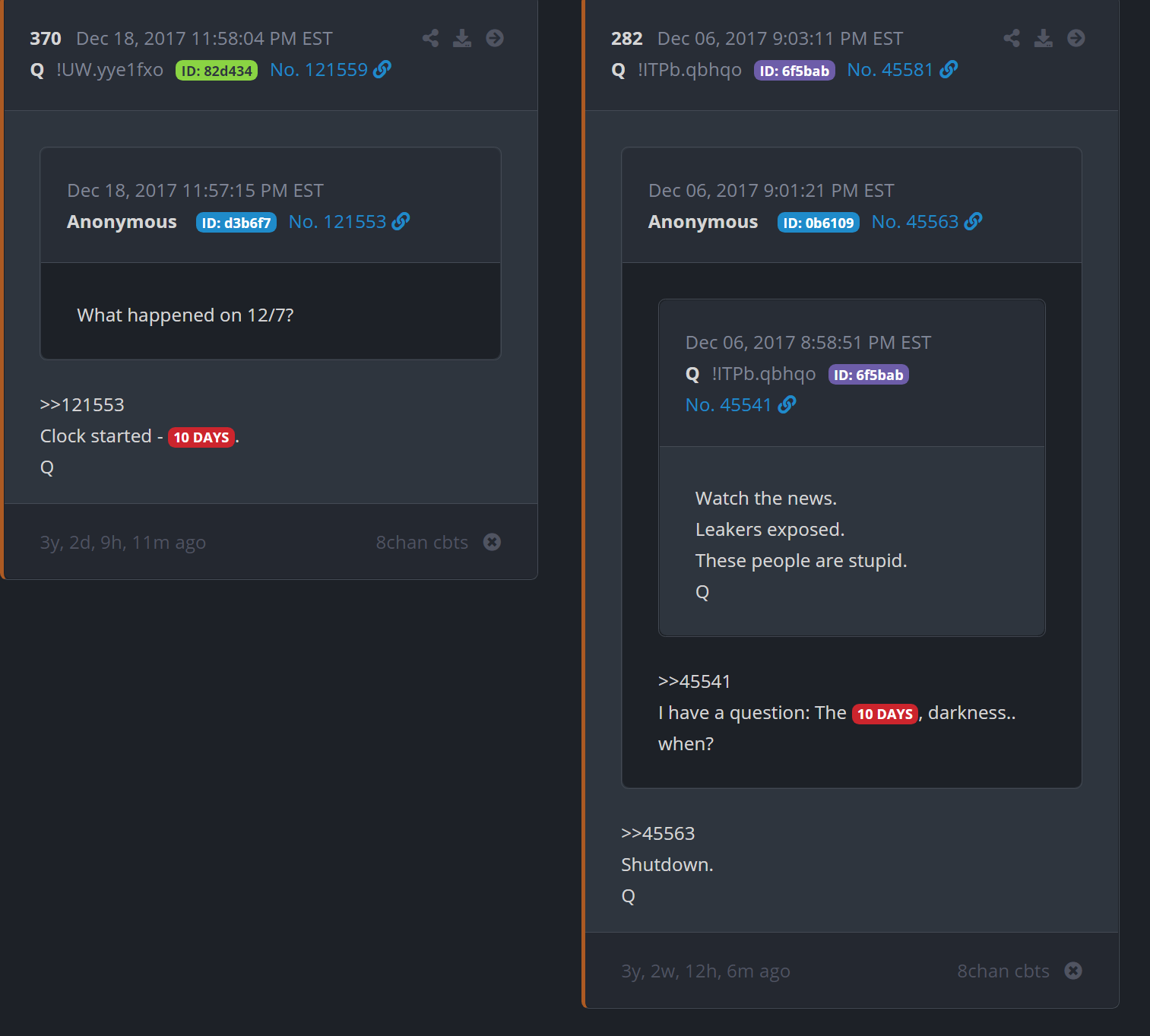Viewport: 1150px width, 1036px height.
Task: Follow >>121553 reply reference
Action: pyautogui.click(x=82, y=405)
